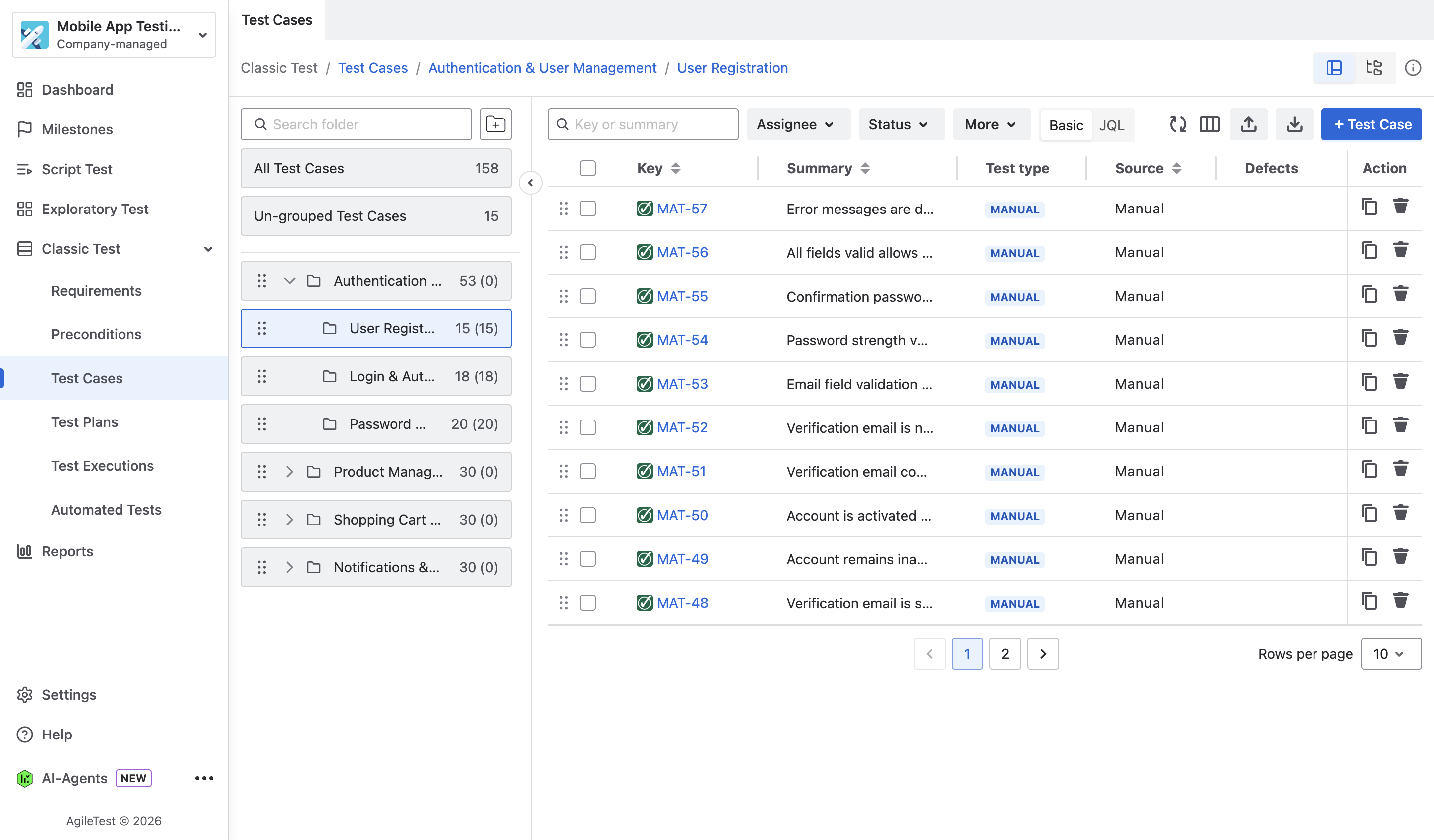1434x840 pixels.
Task: Delete test case MAT-50
Action: pyautogui.click(x=1400, y=513)
